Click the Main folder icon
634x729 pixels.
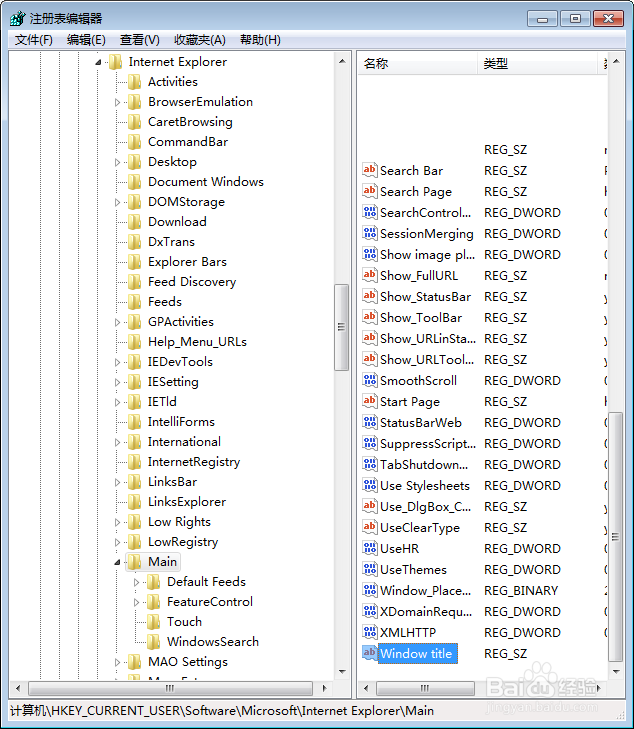(135, 562)
